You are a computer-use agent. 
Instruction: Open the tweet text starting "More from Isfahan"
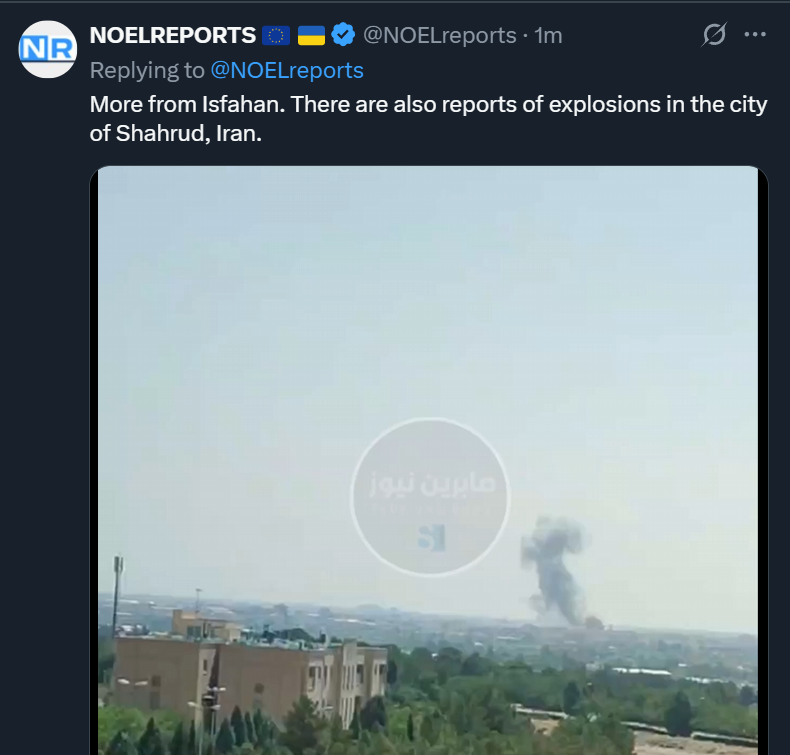point(428,119)
